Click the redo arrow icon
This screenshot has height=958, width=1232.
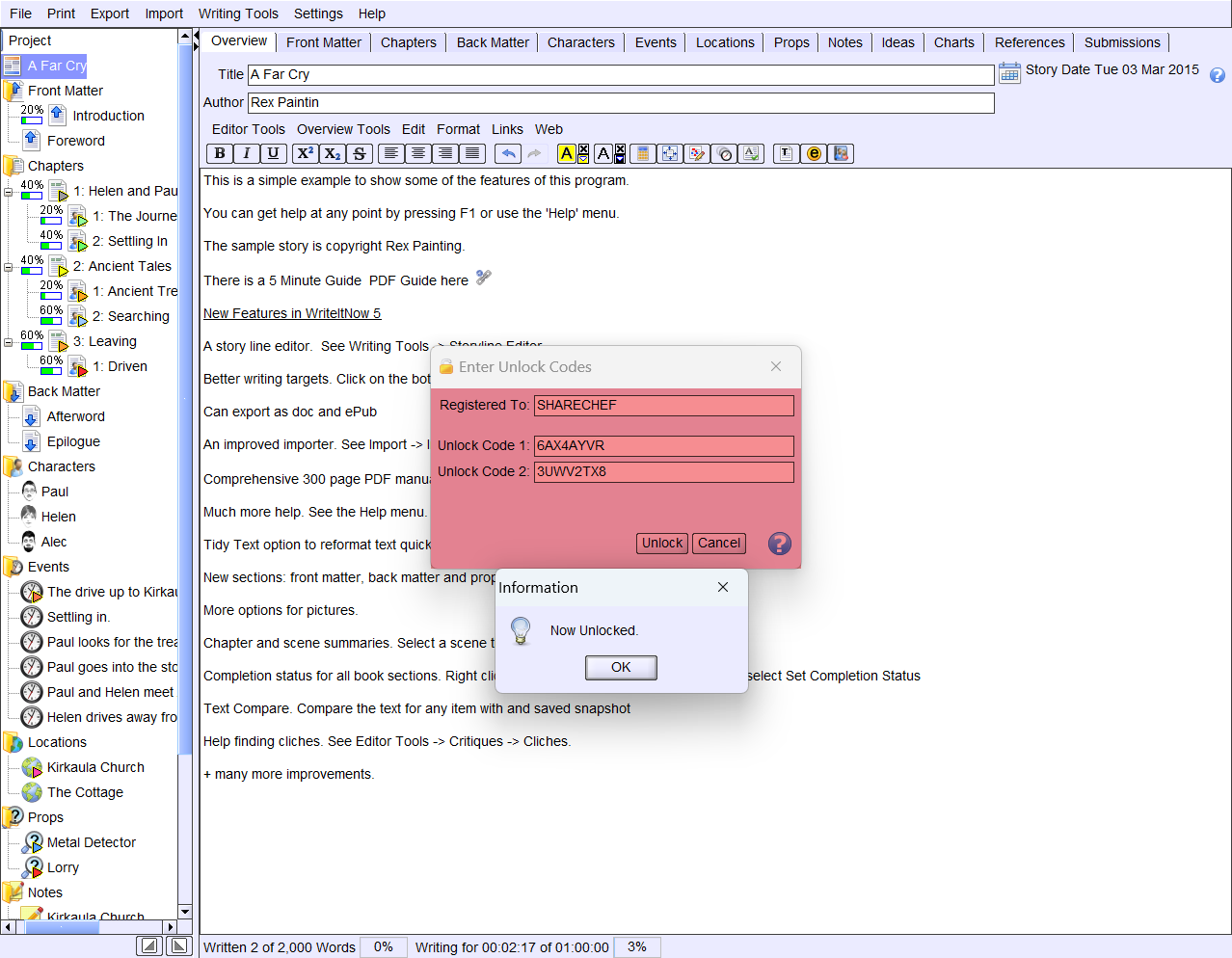534,153
